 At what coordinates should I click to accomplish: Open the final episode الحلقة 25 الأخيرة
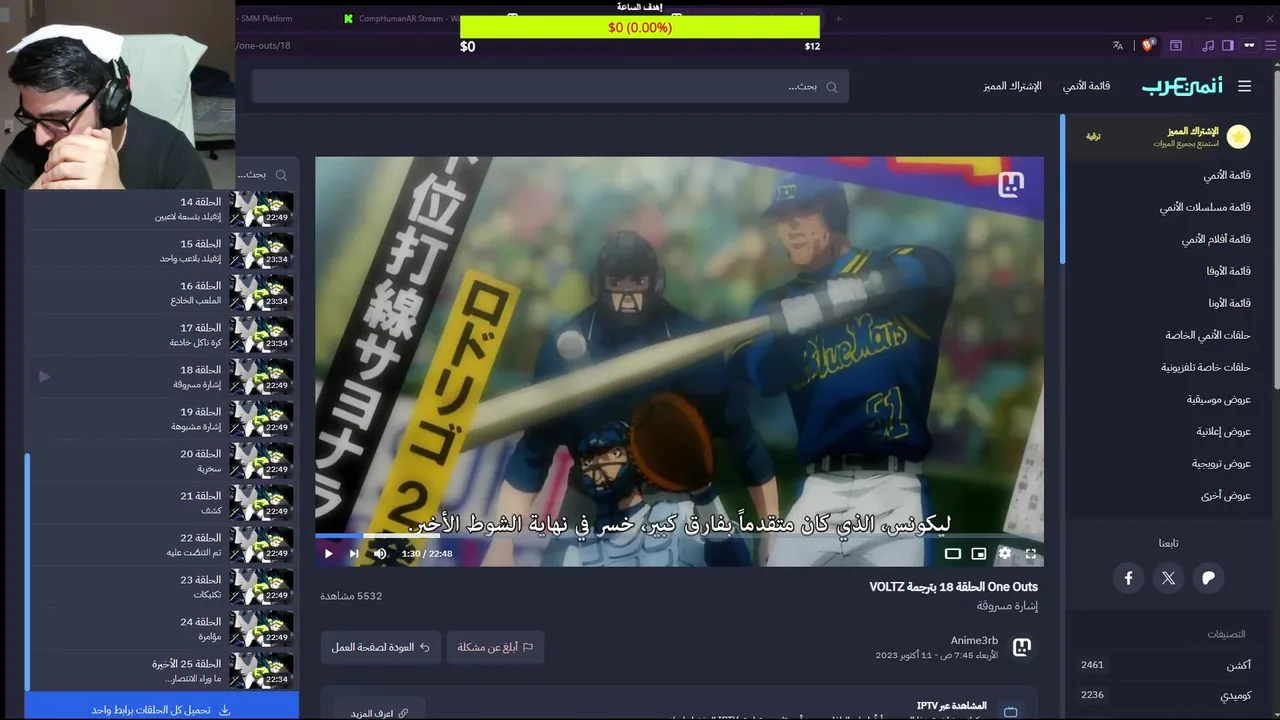(x=163, y=670)
